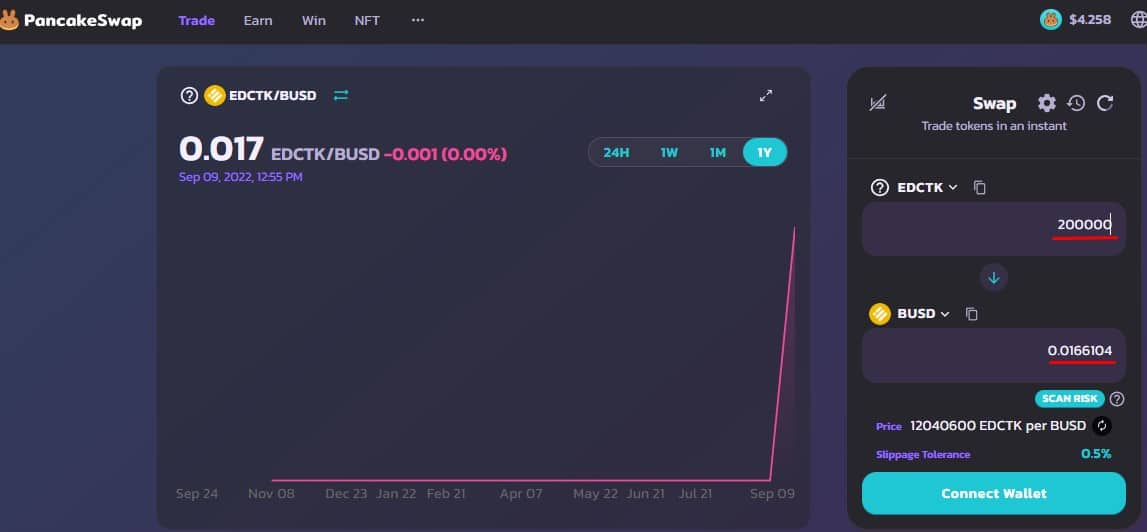Expand the chart to fullscreen

point(766,95)
